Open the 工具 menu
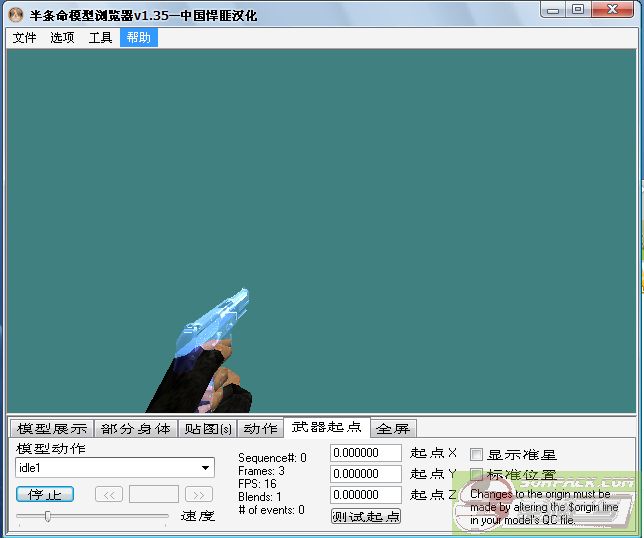The image size is (644, 538). point(100,38)
